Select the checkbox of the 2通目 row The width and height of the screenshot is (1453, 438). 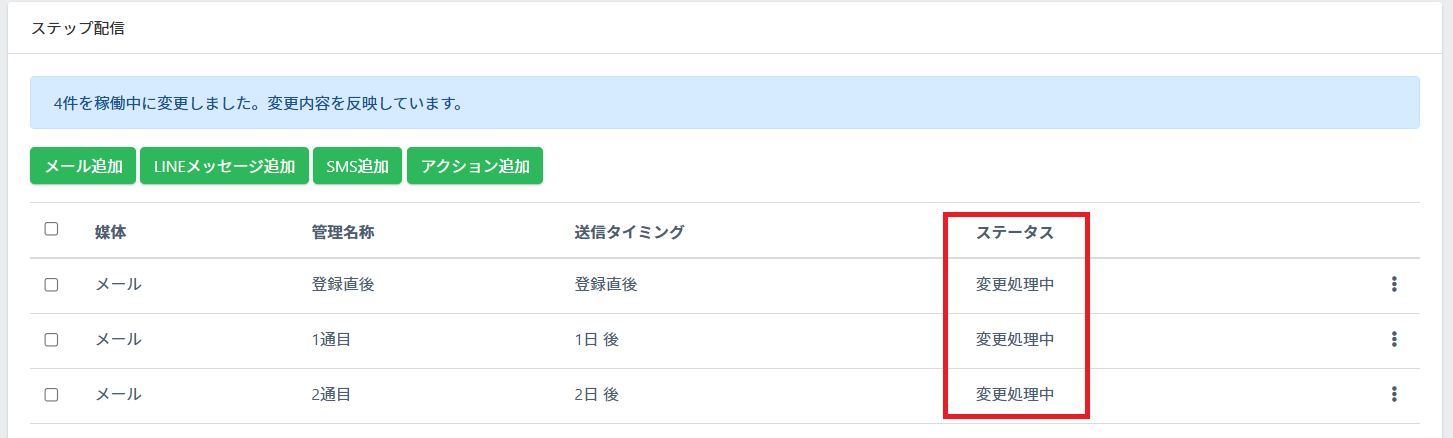tap(51, 395)
